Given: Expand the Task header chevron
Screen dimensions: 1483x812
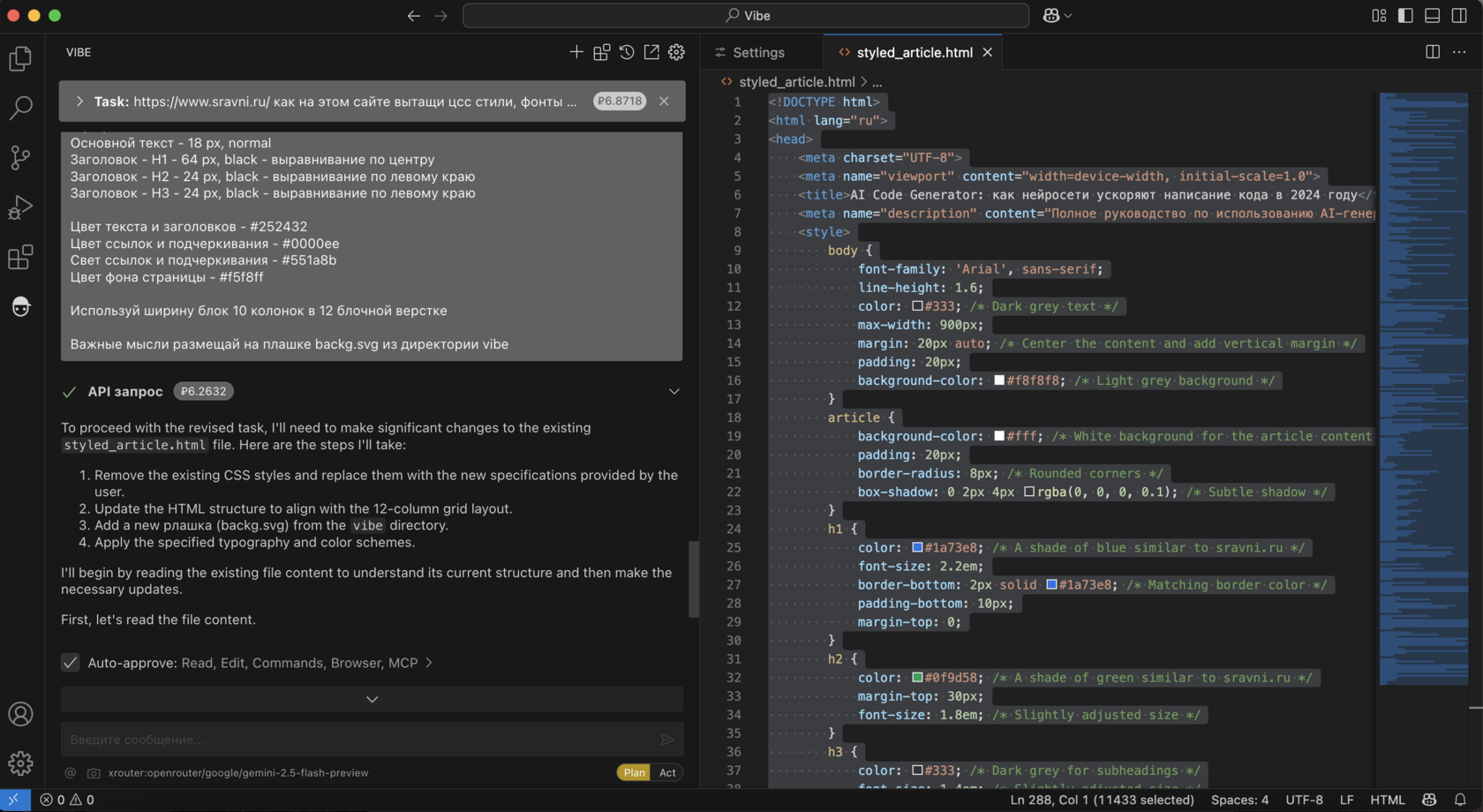Looking at the screenshot, I should pos(79,101).
